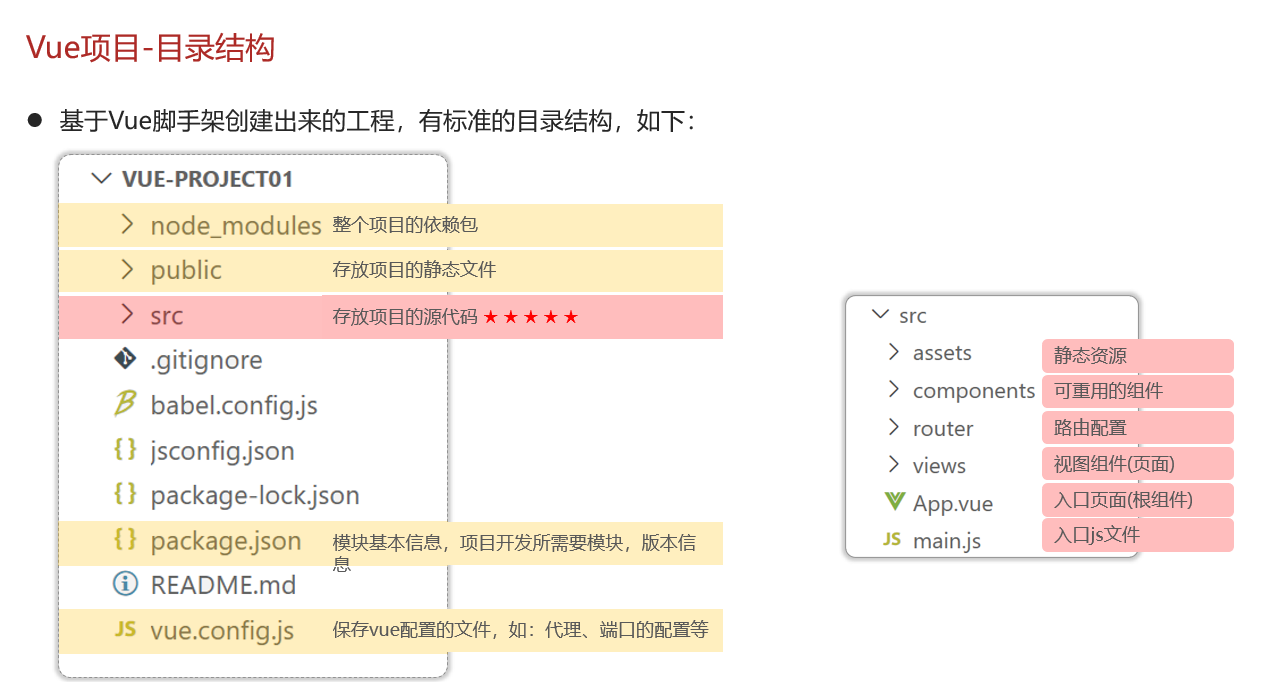Click the braces icon beside jsconfig.json

coord(125,450)
